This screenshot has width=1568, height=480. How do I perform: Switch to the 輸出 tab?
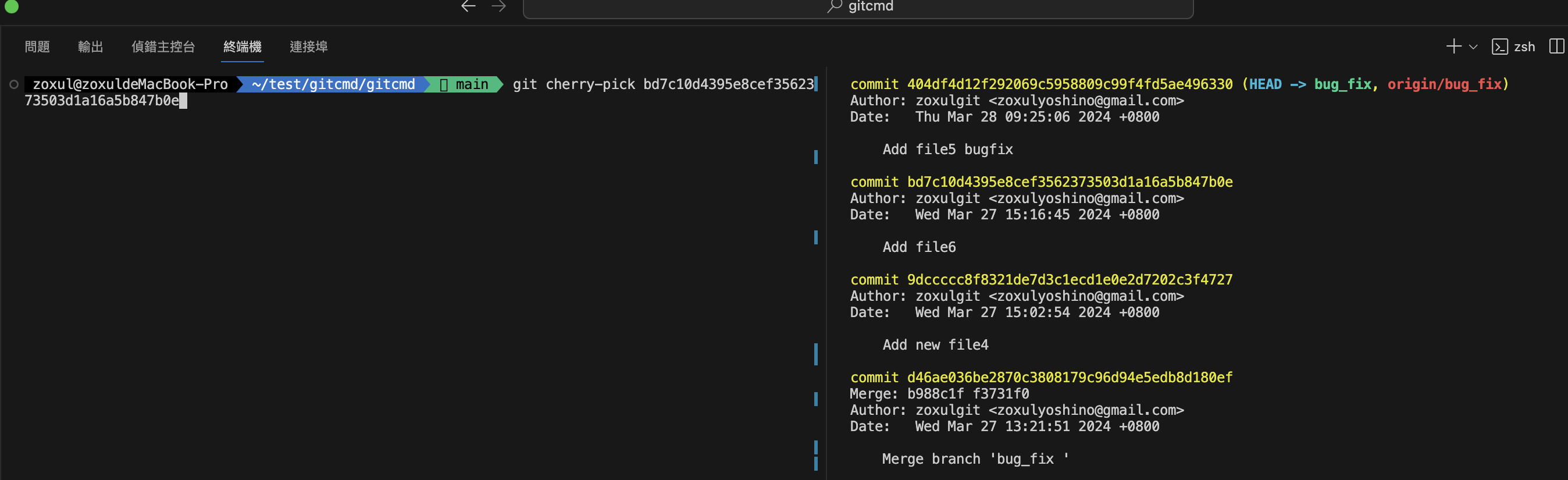[x=91, y=47]
